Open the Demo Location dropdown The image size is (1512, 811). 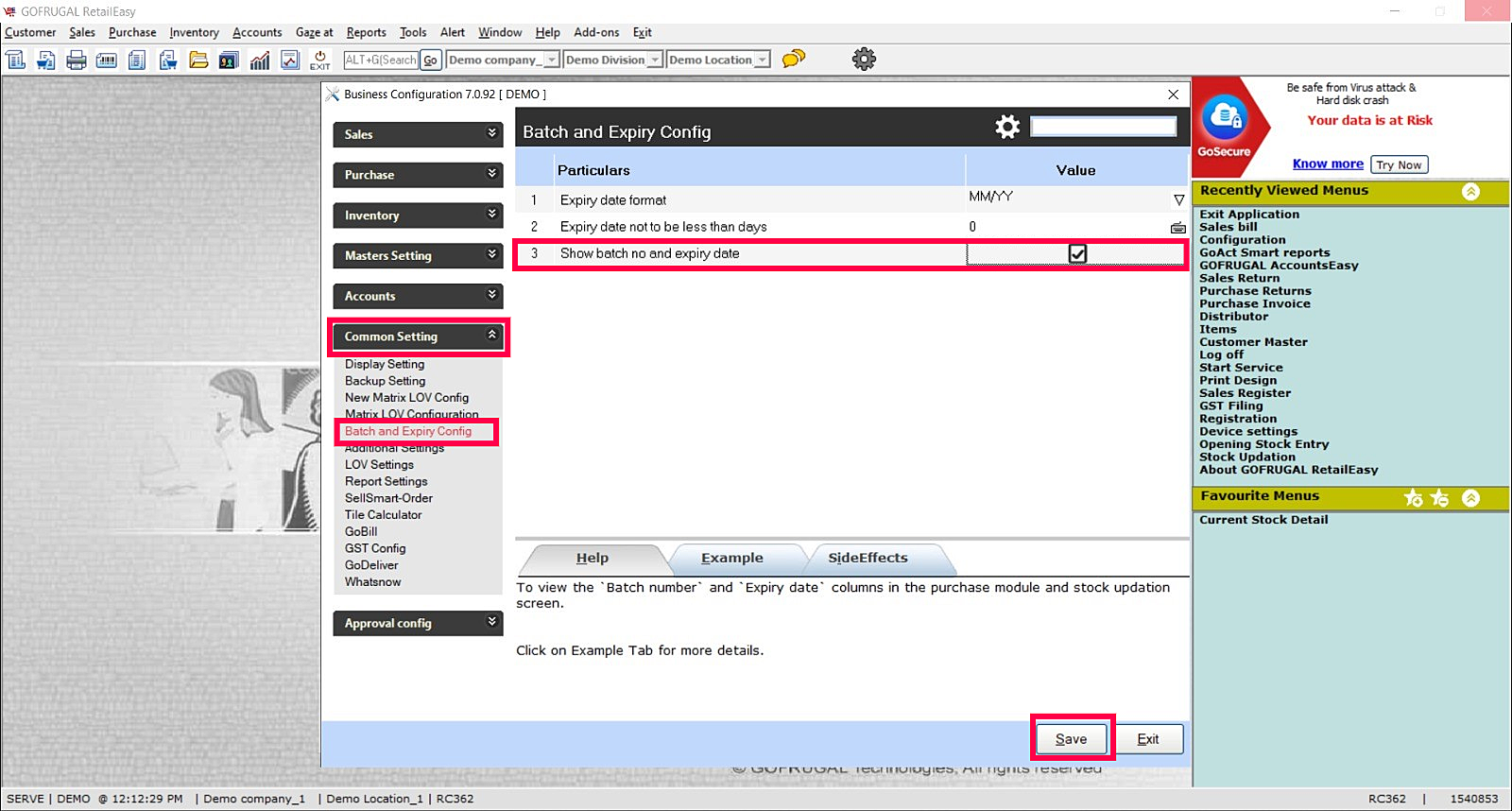coord(762,60)
